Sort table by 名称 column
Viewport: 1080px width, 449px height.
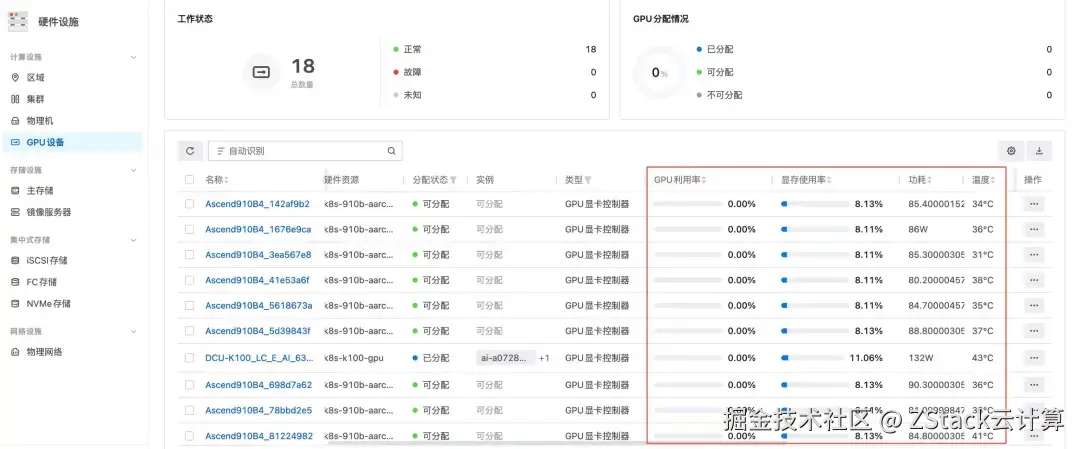[226, 180]
